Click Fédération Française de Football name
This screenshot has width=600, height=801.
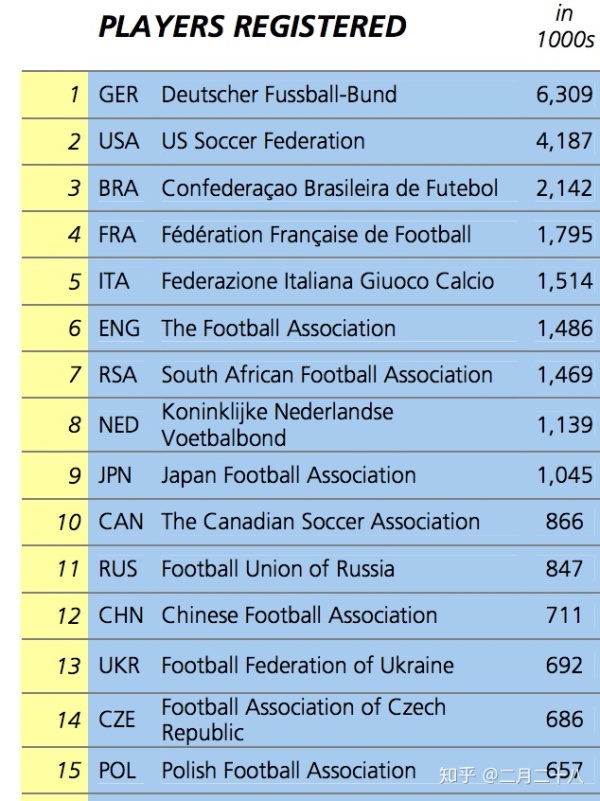(x=316, y=235)
